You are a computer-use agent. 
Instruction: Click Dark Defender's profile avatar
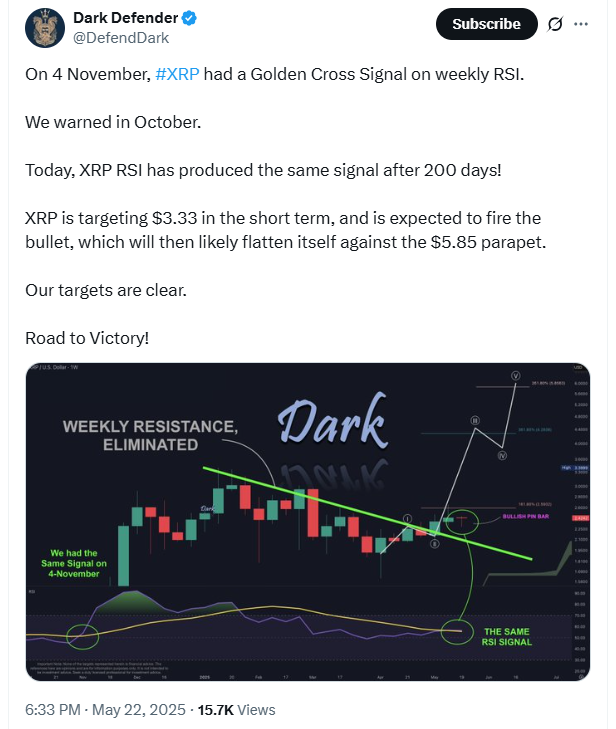45,28
